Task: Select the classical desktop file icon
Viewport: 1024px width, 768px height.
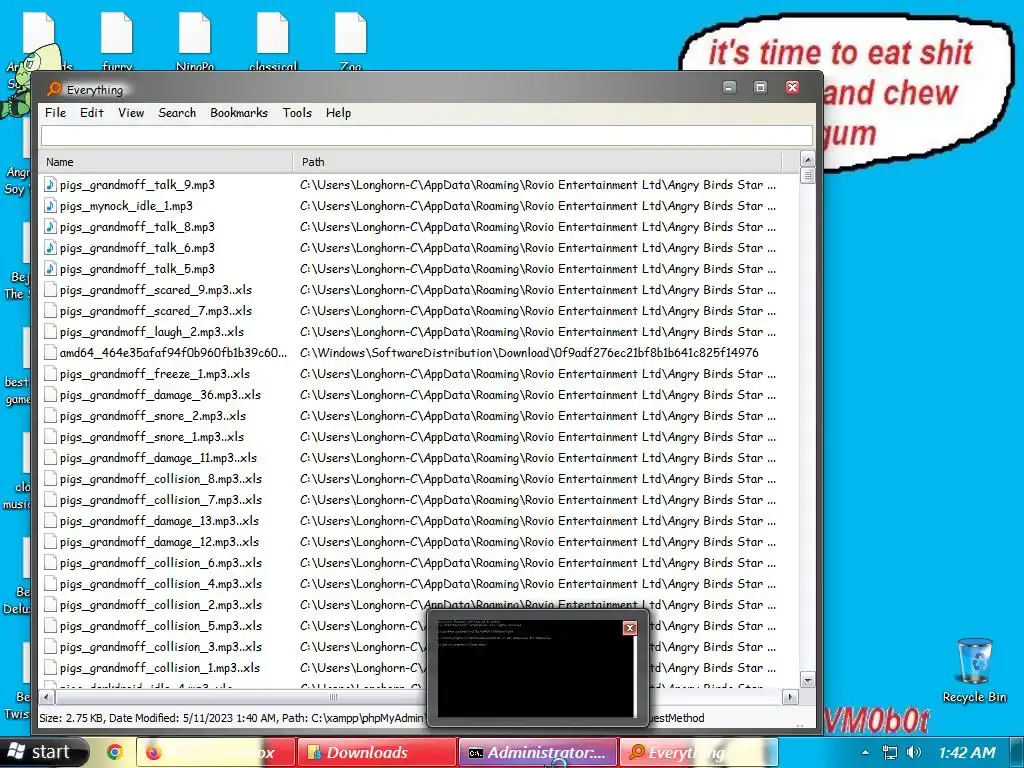Action: coord(273,42)
